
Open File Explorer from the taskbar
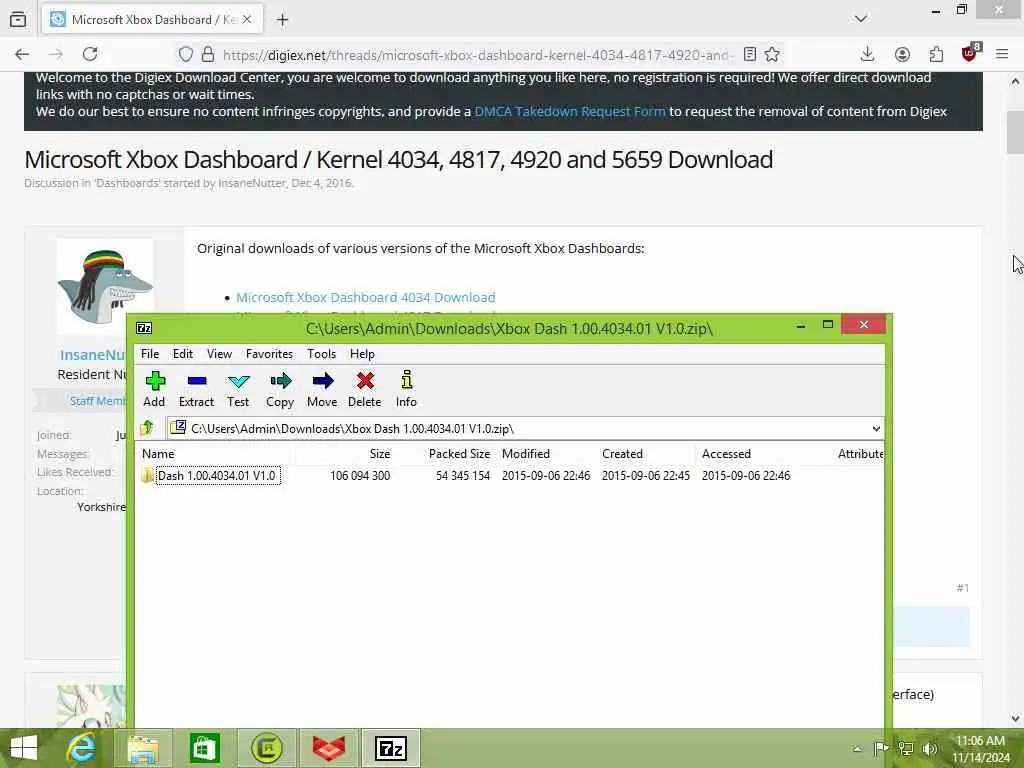[143, 748]
